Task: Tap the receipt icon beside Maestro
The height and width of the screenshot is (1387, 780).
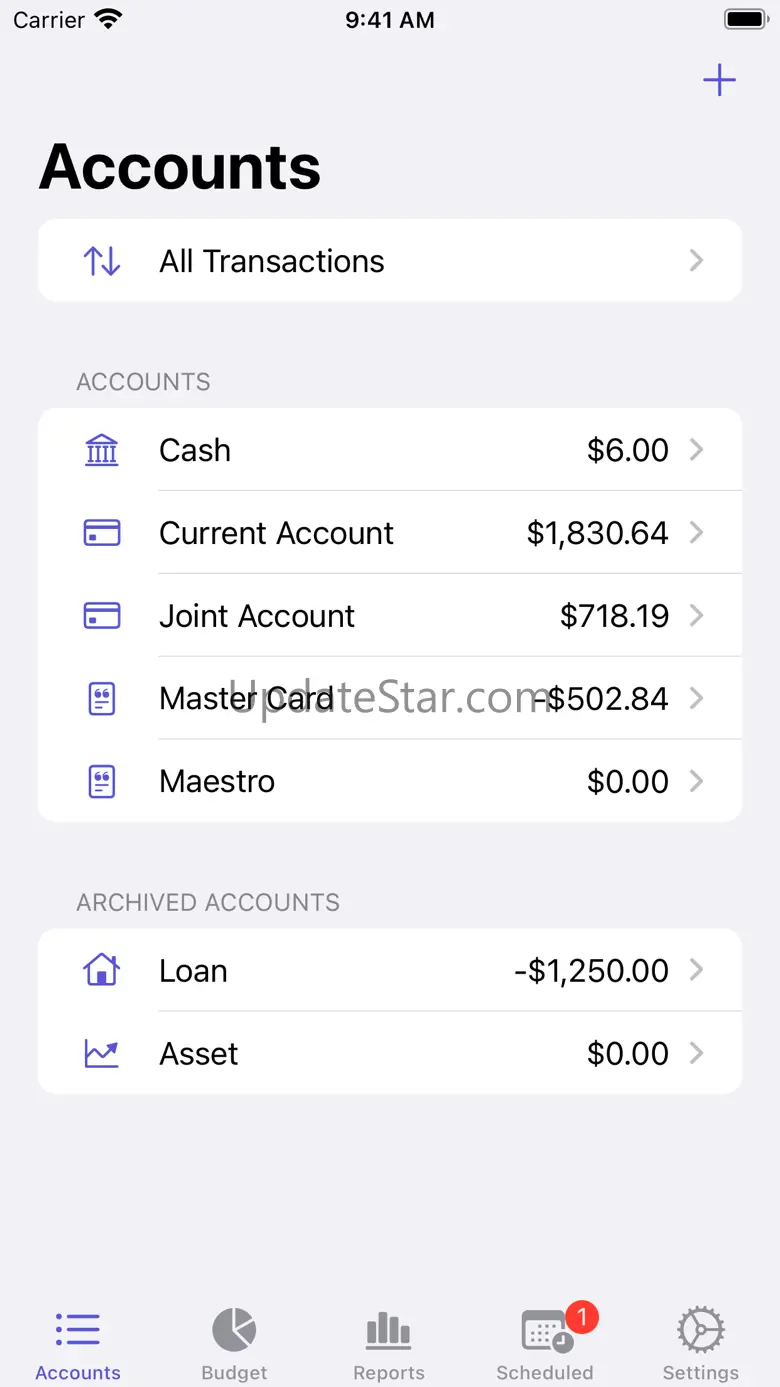Action: click(x=101, y=781)
